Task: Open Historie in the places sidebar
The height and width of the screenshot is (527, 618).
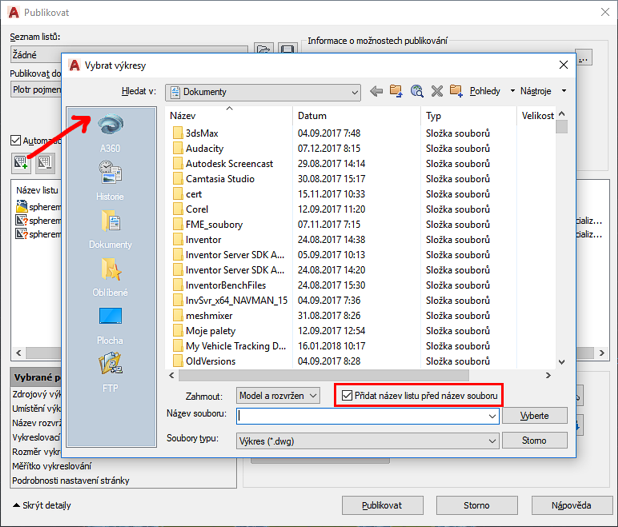Action: click(110, 178)
